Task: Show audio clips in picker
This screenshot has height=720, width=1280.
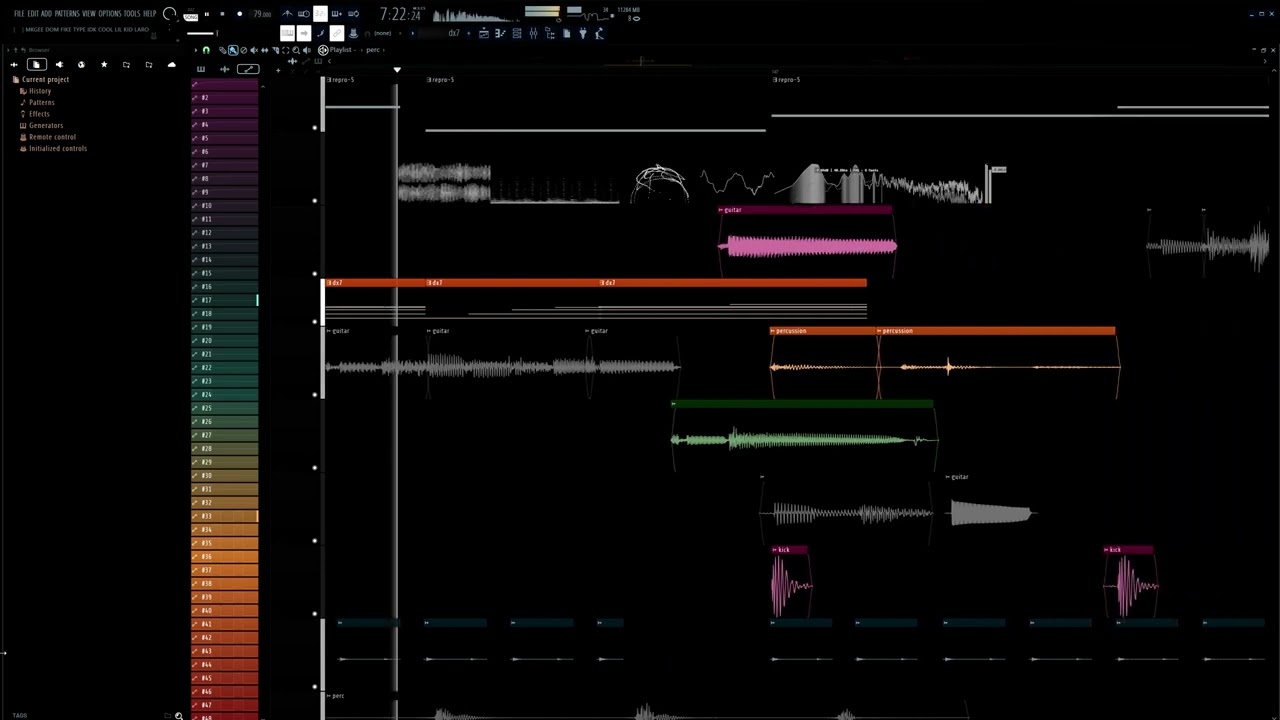Action: tap(224, 69)
